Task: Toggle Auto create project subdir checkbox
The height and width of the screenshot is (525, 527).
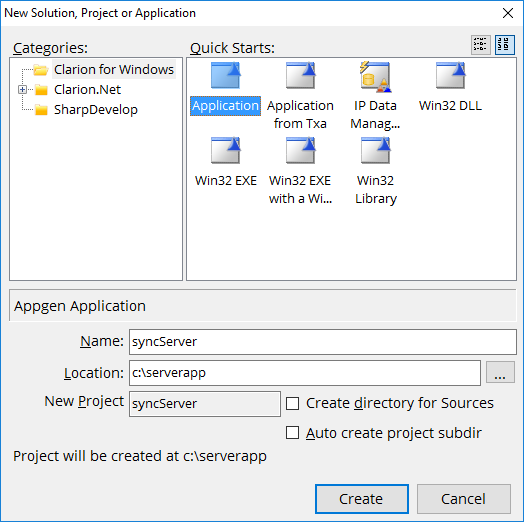Action: tap(292, 433)
